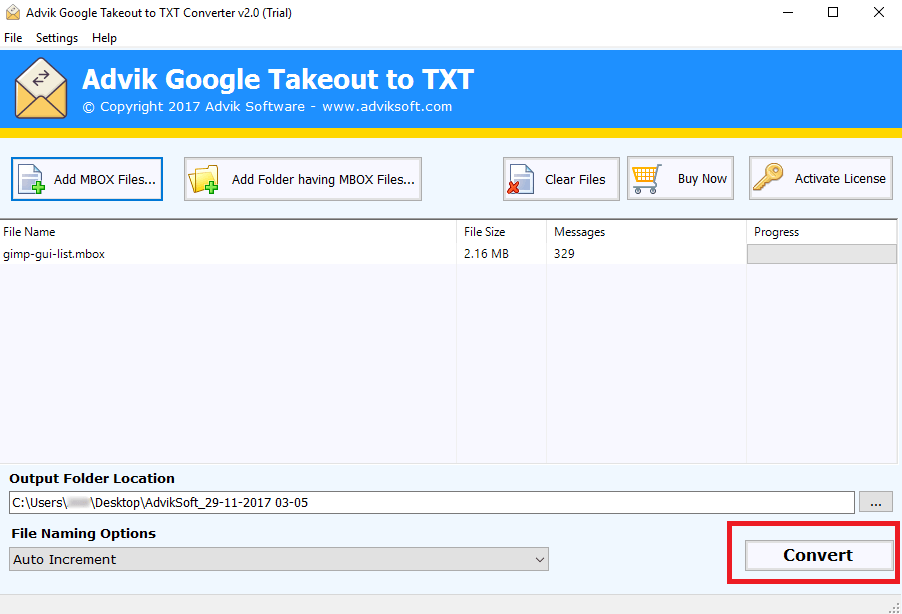Click the progress bar for gimp-gui-list.mbox

pyautogui.click(x=821, y=254)
